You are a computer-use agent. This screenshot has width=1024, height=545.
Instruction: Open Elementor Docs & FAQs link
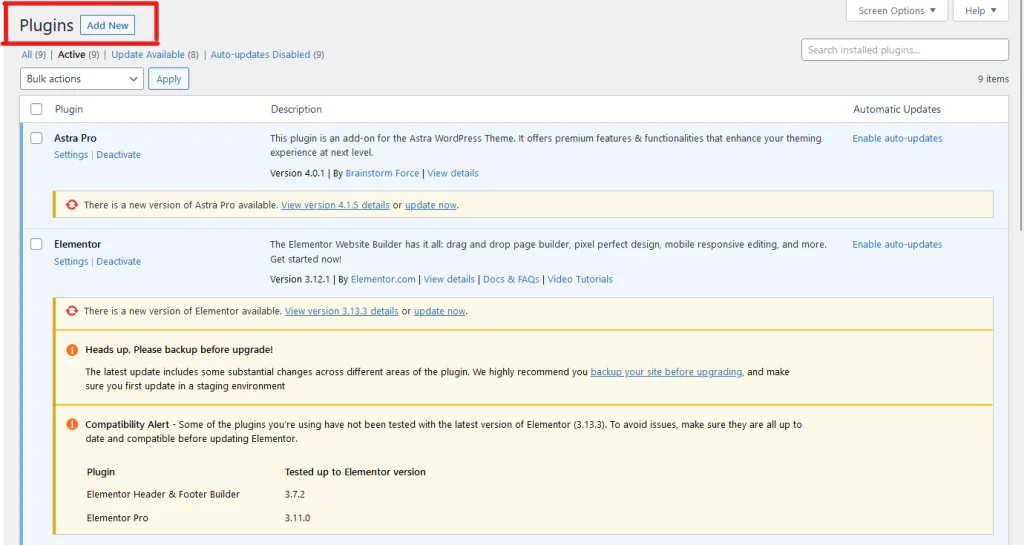coord(511,279)
